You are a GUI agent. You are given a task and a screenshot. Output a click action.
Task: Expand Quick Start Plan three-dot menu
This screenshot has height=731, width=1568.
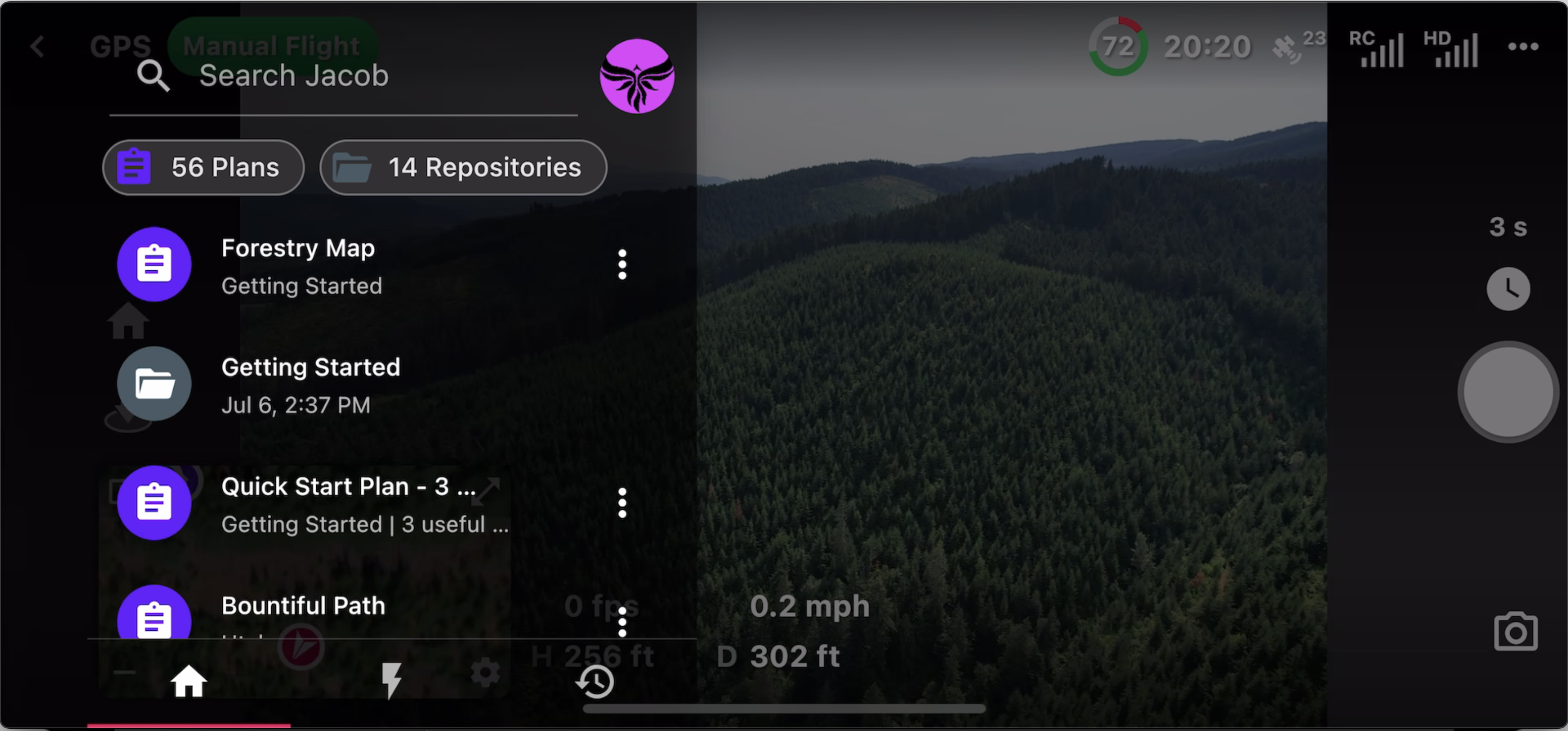click(622, 503)
